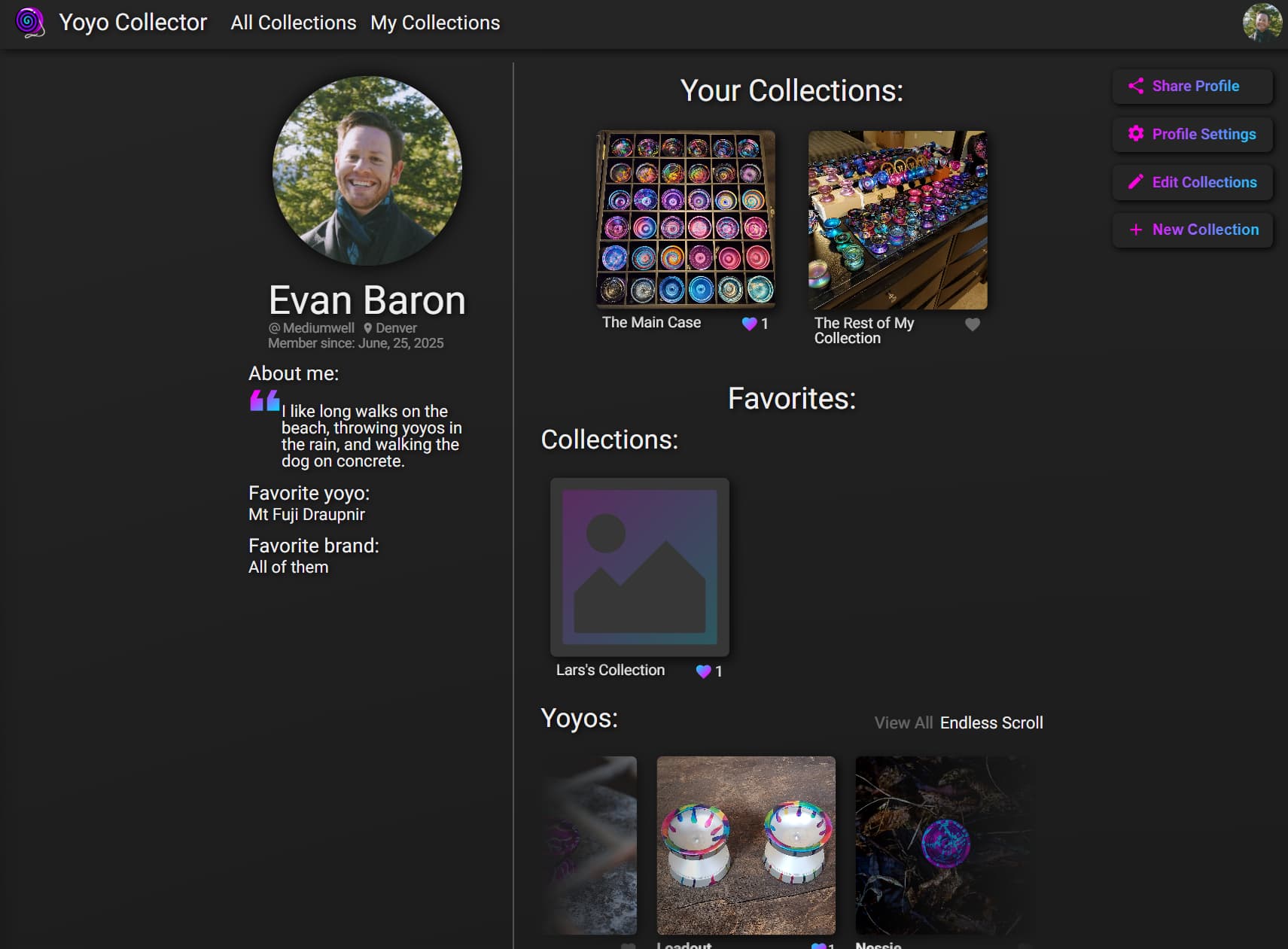Viewport: 1288px width, 949px height.
Task: Click the Yoyo Collector site title
Action: pos(132,23)
